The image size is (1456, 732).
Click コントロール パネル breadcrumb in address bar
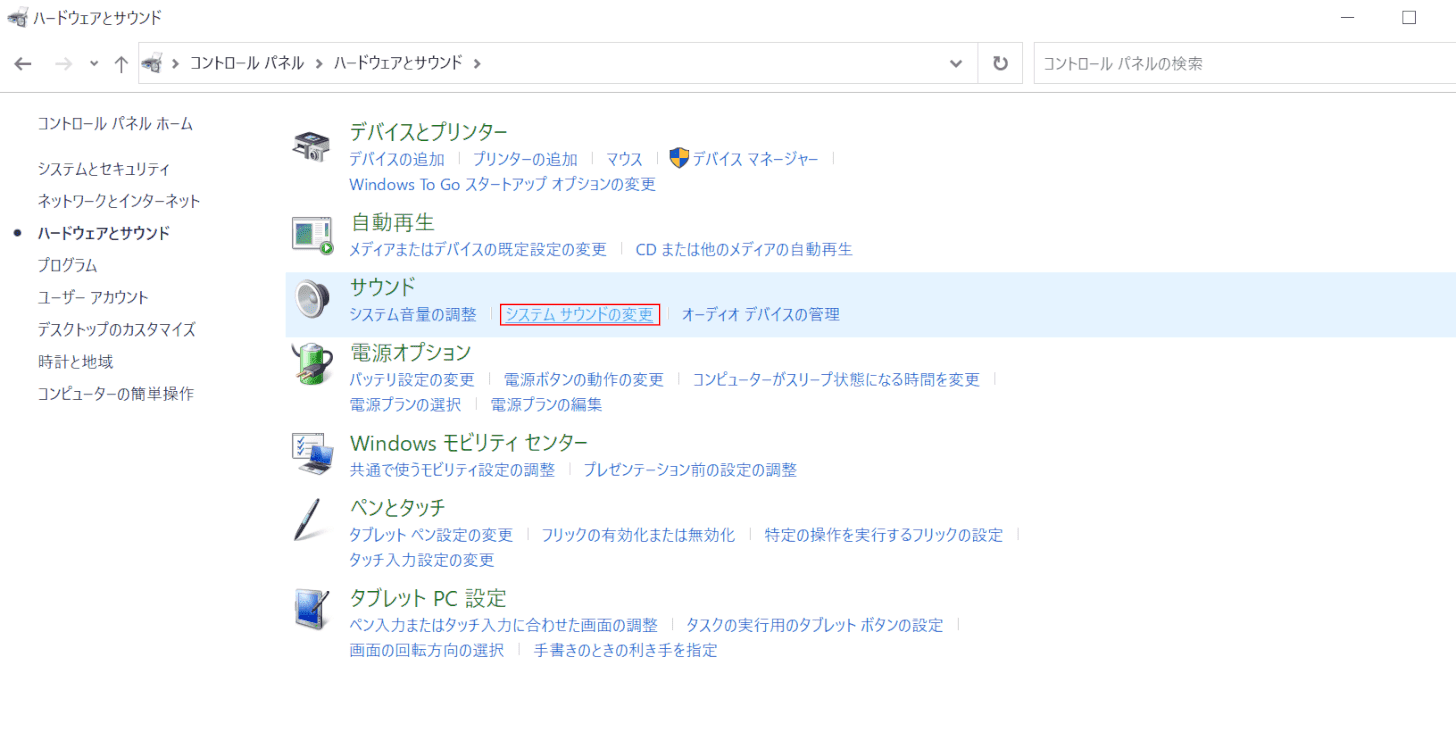(x=247, y=63)
